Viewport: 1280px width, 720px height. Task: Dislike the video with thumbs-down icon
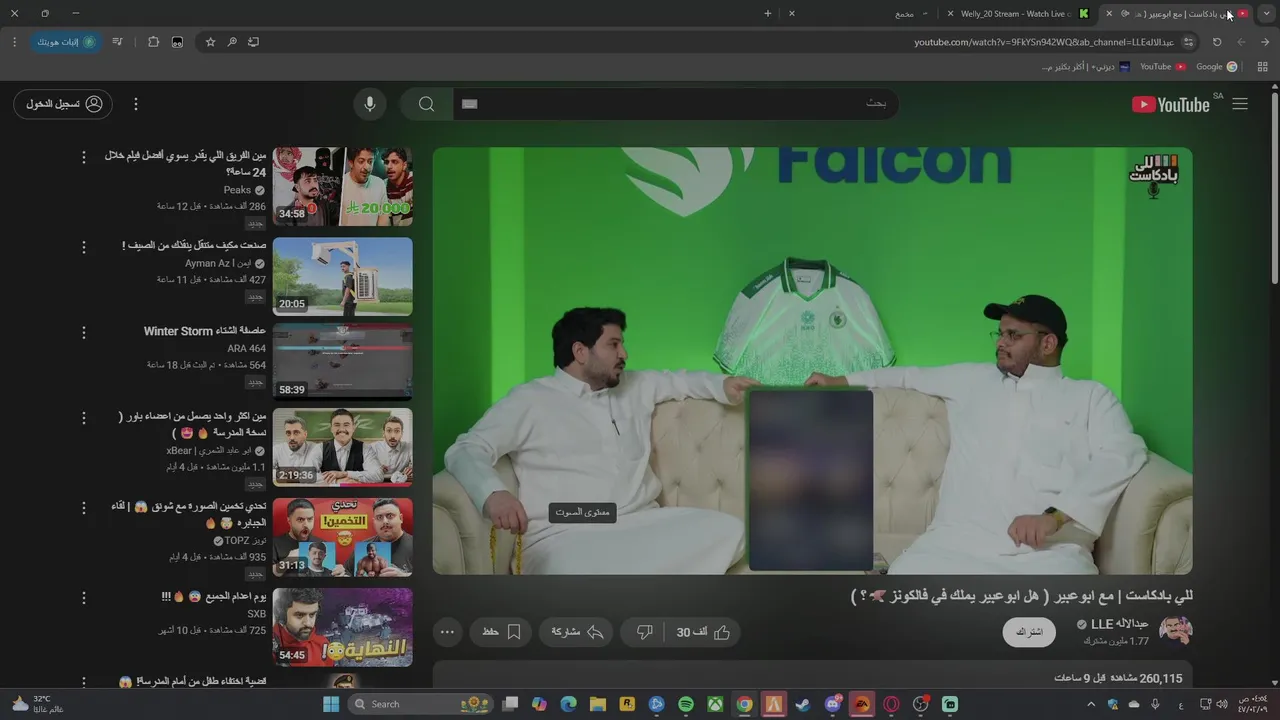click(644, 632)
